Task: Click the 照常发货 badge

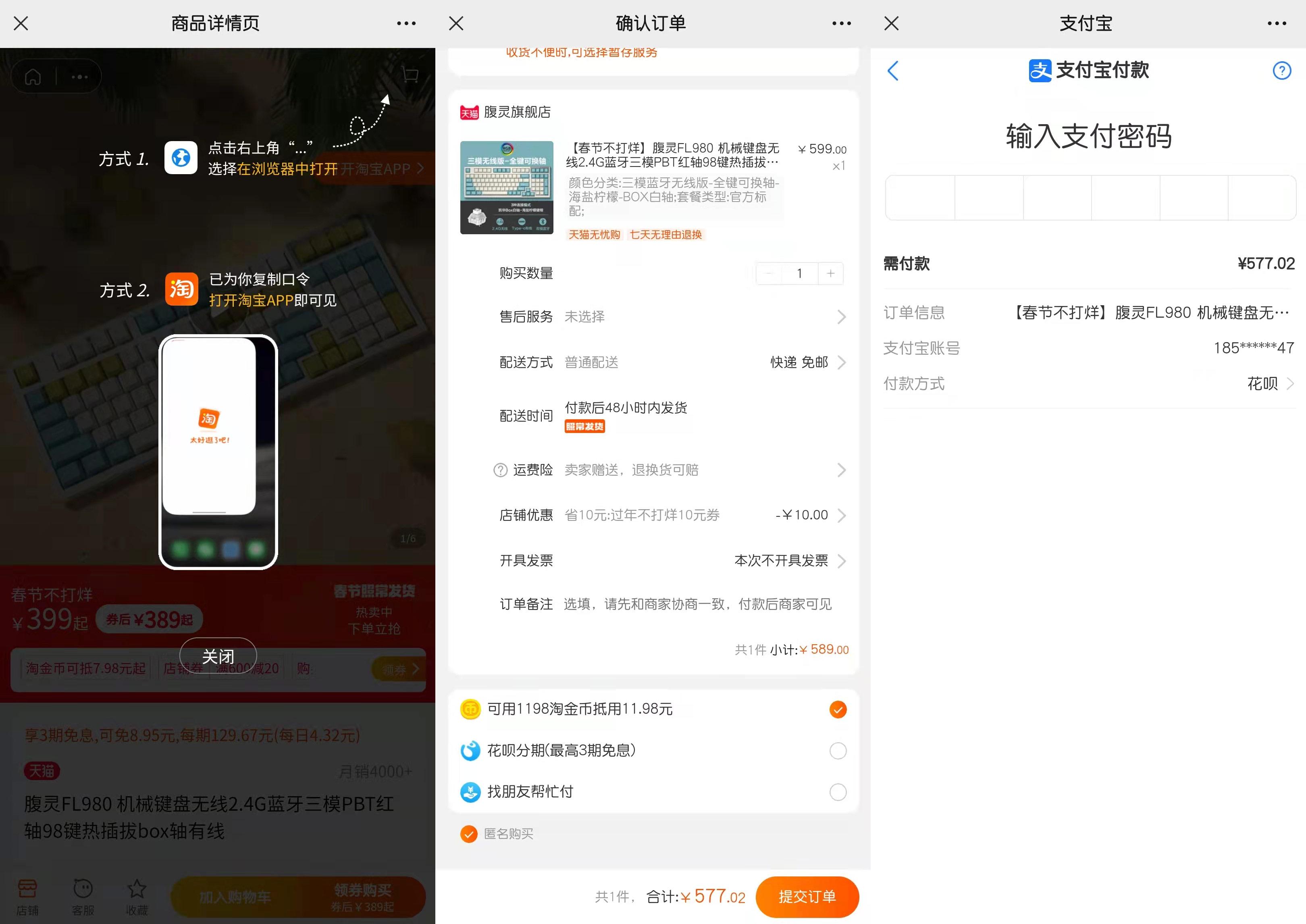Action: pyautogui.click(x=584, y=427)
